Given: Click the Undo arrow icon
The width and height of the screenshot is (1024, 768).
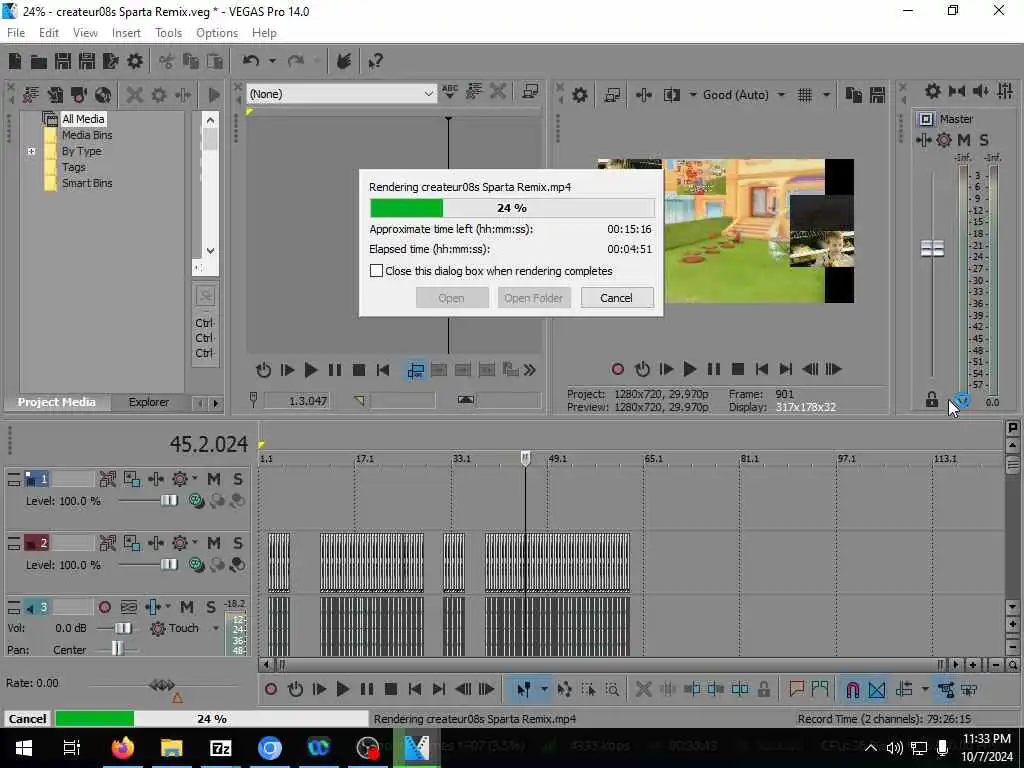Looking at the screenshot, I should tap(251, 61).
